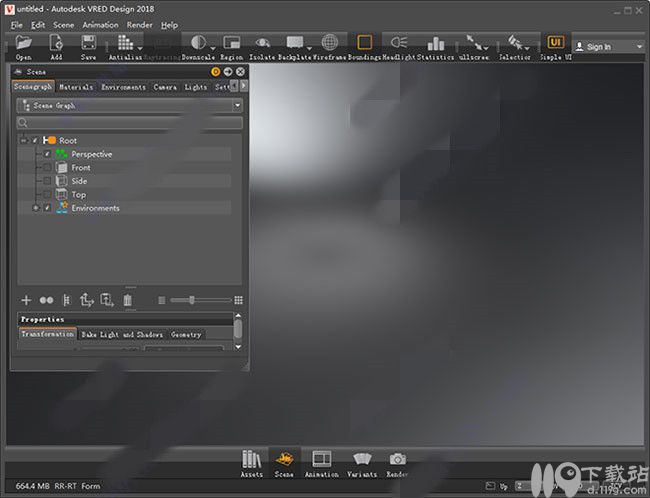Image resolution: width=650 pixels, height=498 pixels.
Task: Click the folder icon in the status bar
Action: coord(490,486)
